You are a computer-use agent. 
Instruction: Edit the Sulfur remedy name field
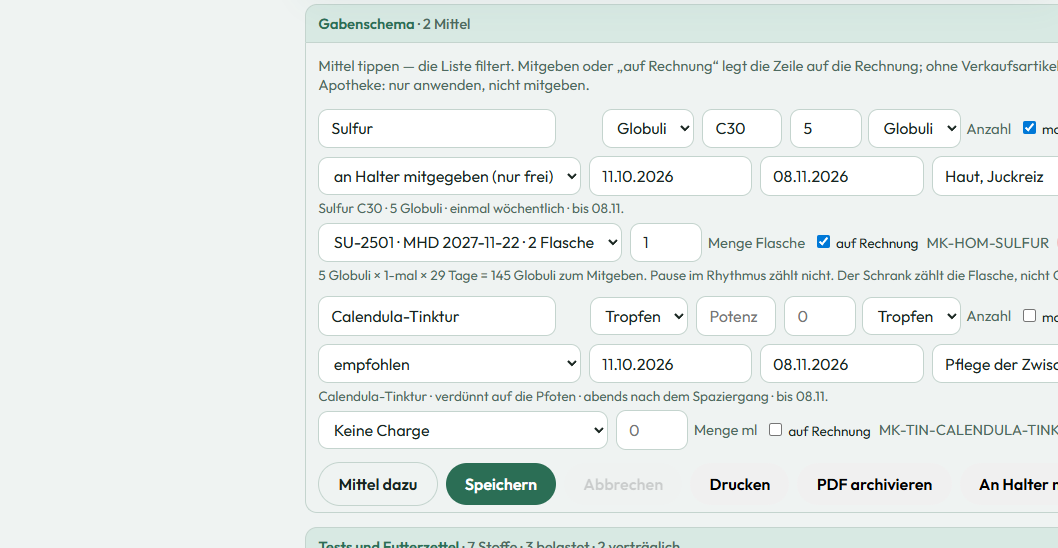point(437,128)
